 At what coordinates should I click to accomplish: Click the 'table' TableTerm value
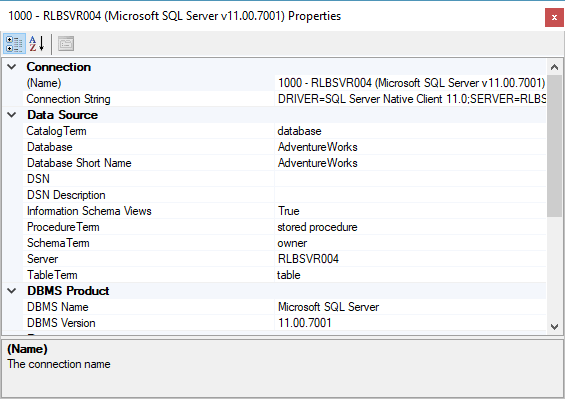point(289,275)
